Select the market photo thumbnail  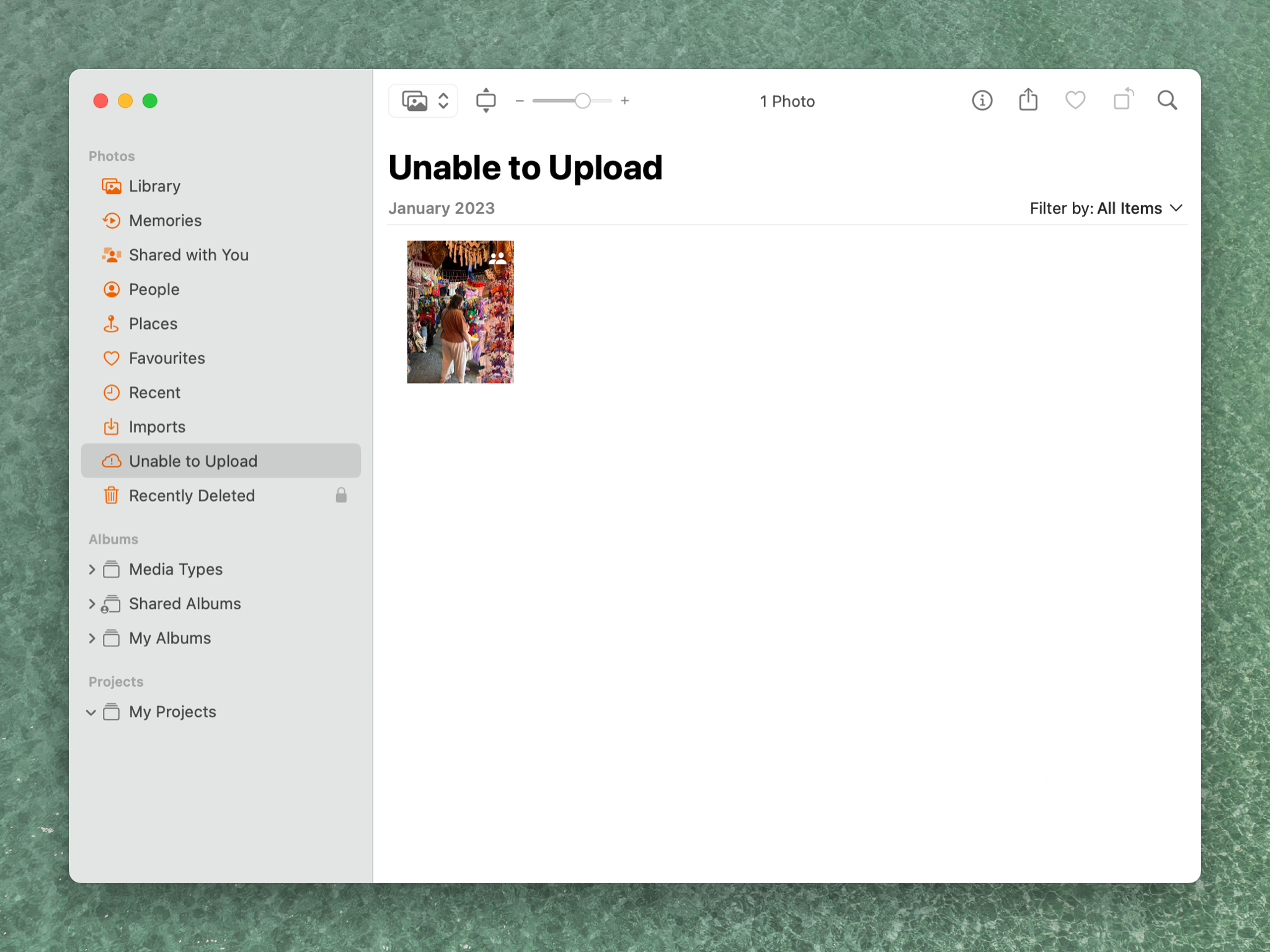click(x=460, y=312)
